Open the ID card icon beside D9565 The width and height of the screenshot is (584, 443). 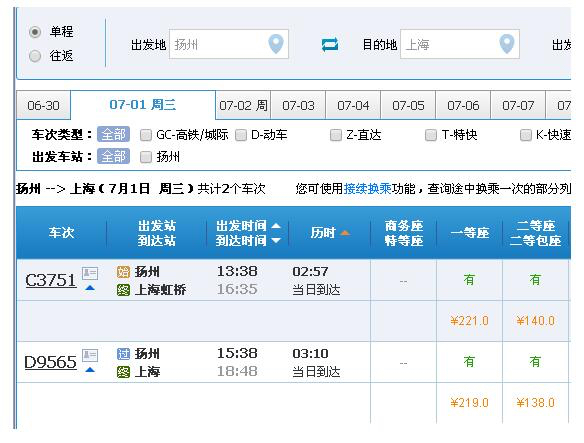pyautogui.click(x=90, y=355)
